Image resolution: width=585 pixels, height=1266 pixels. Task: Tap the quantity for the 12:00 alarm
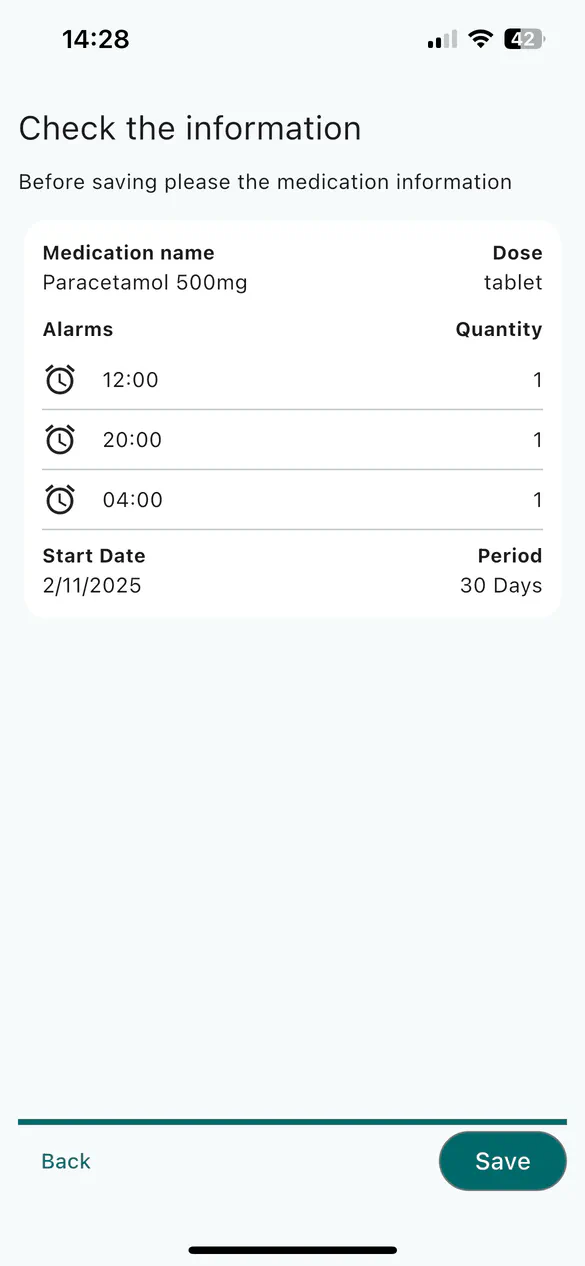(538, 380)
